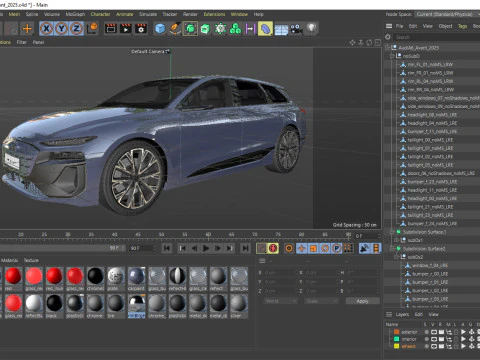
Task: Open the viewport Panel menu
Action: (x=38, y=42)
